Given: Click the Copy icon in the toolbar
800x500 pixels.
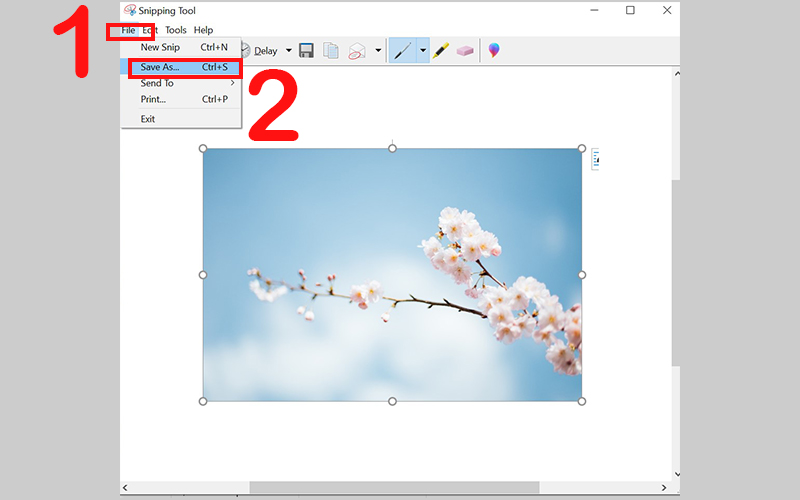Looking at the screenshot, I should (x=331, y=51).
